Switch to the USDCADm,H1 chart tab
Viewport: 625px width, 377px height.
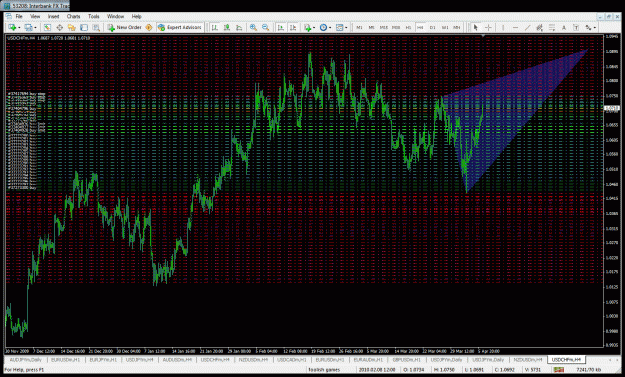point(292,359)
